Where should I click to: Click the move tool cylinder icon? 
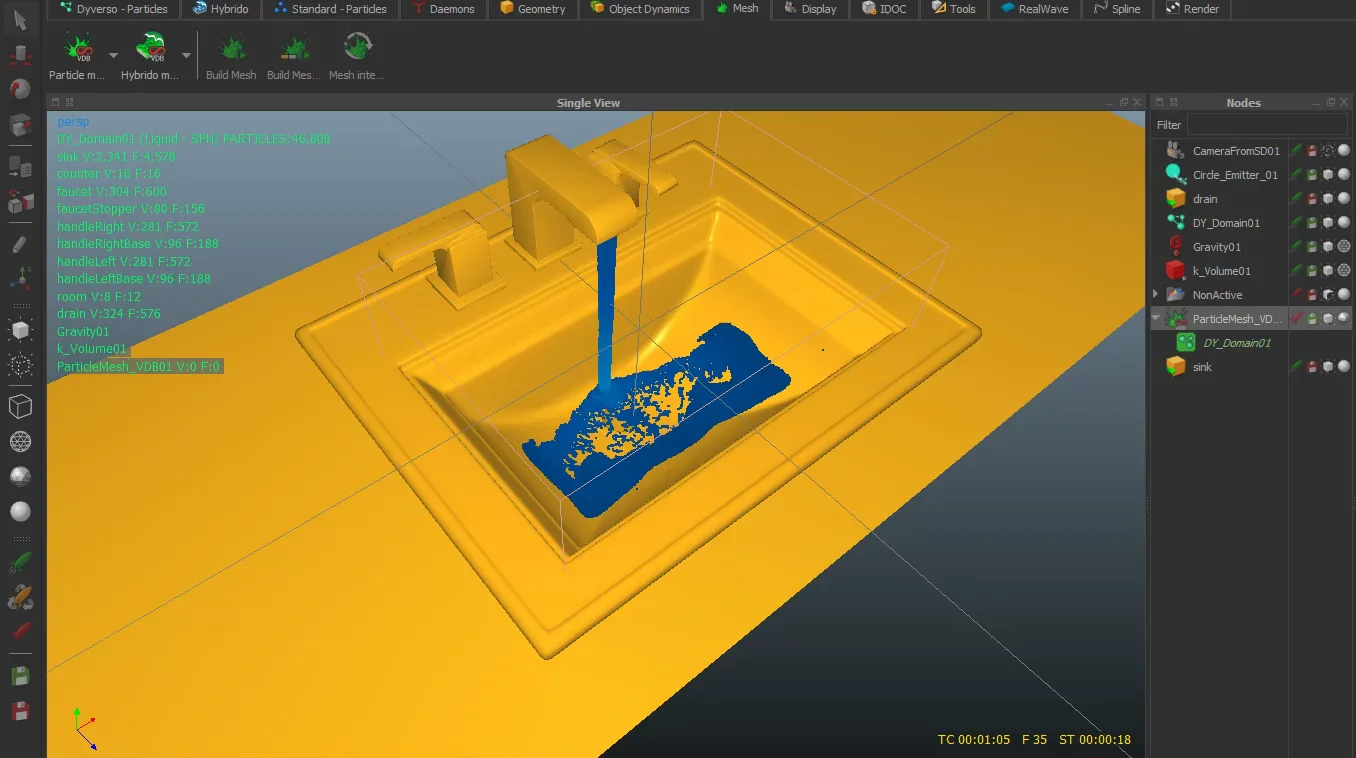coord(20,55)
